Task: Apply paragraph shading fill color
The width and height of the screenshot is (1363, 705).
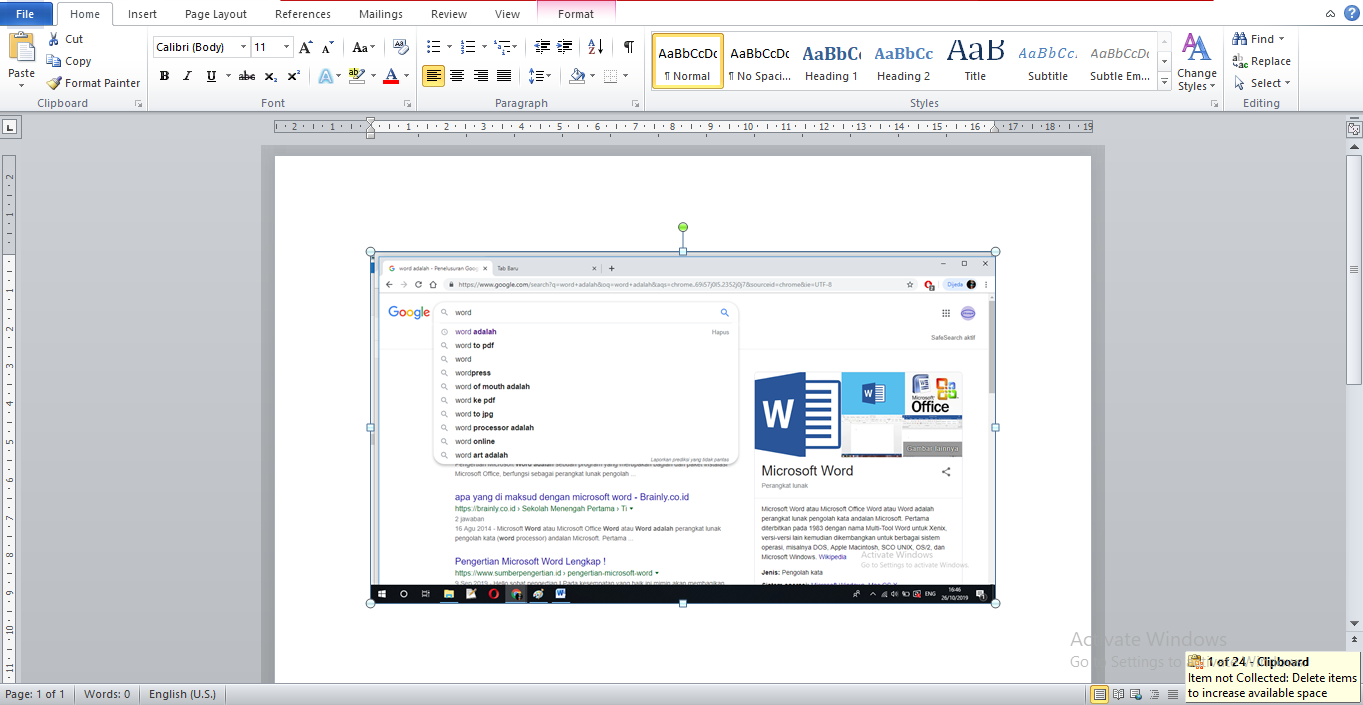Action: coord(577,76)
